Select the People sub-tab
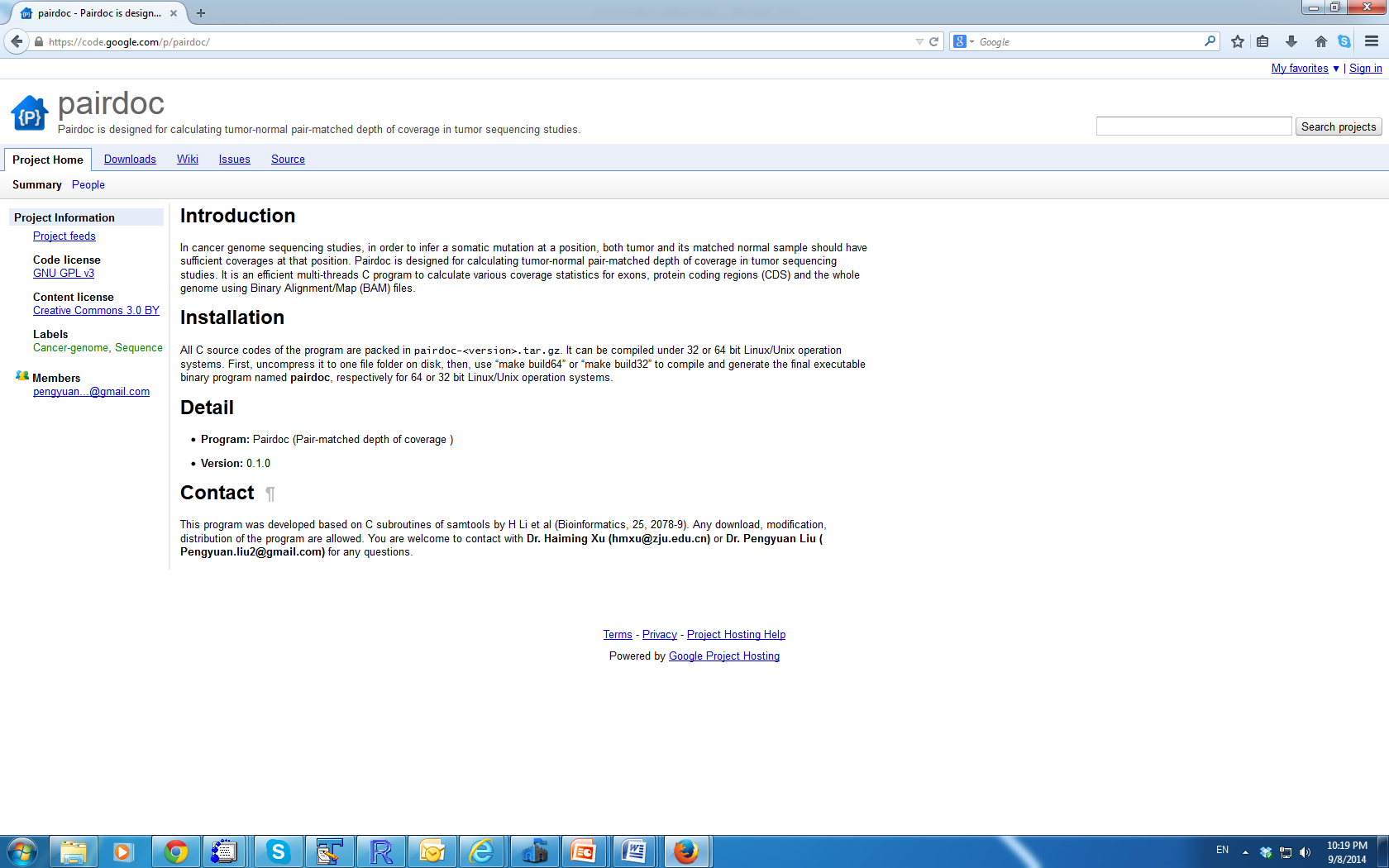This screenshot has height=868, width=1389. coord(88,185)
